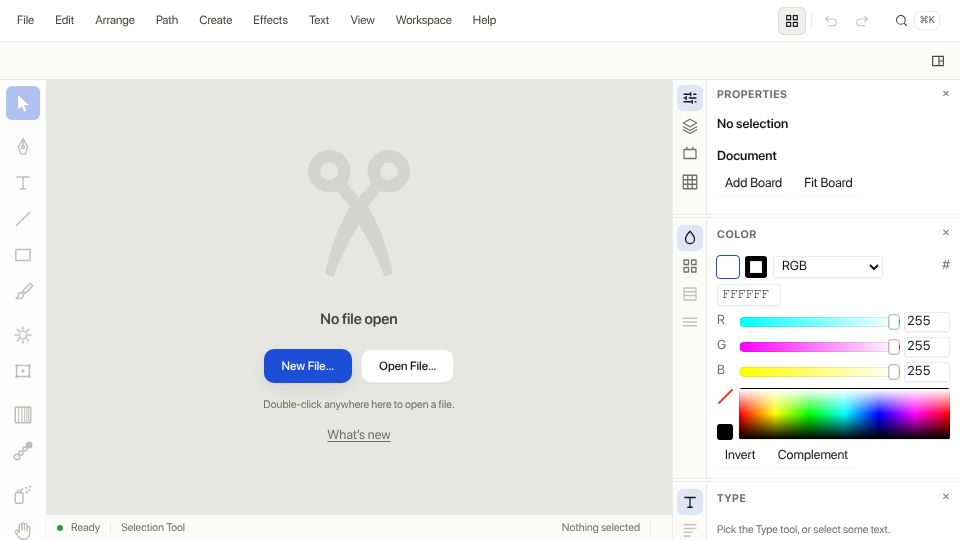This screenshot has width=960, height=540.
Task: Close the Type panel
Action: pos(946,497)
